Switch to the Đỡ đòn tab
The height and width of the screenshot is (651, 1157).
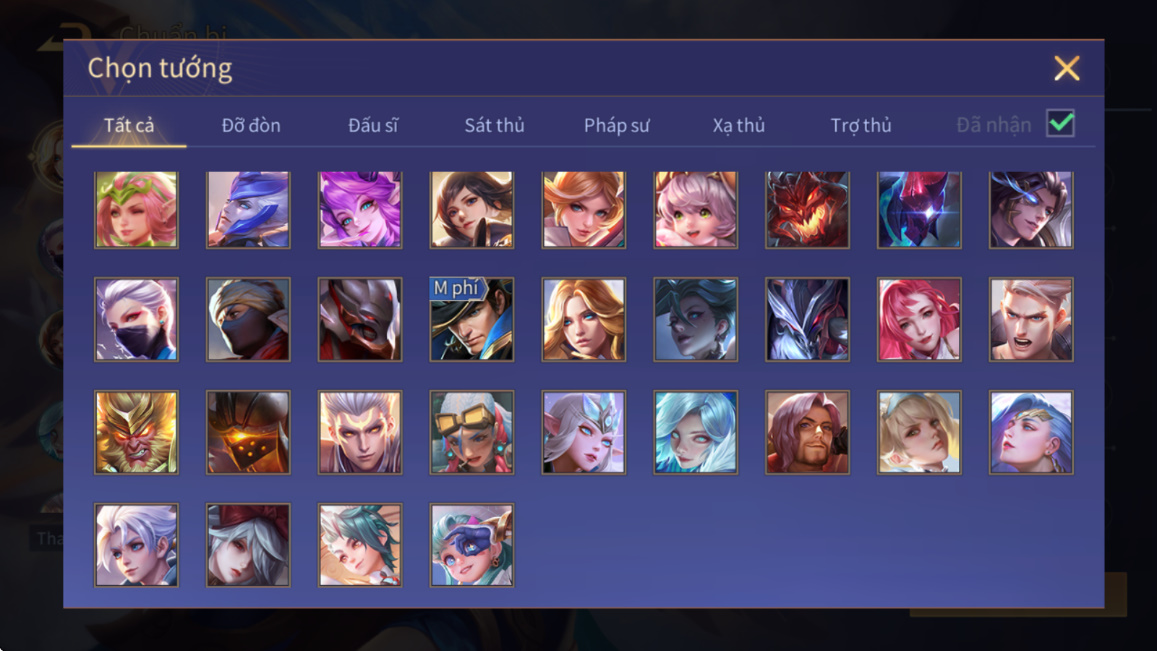point(251,125)
